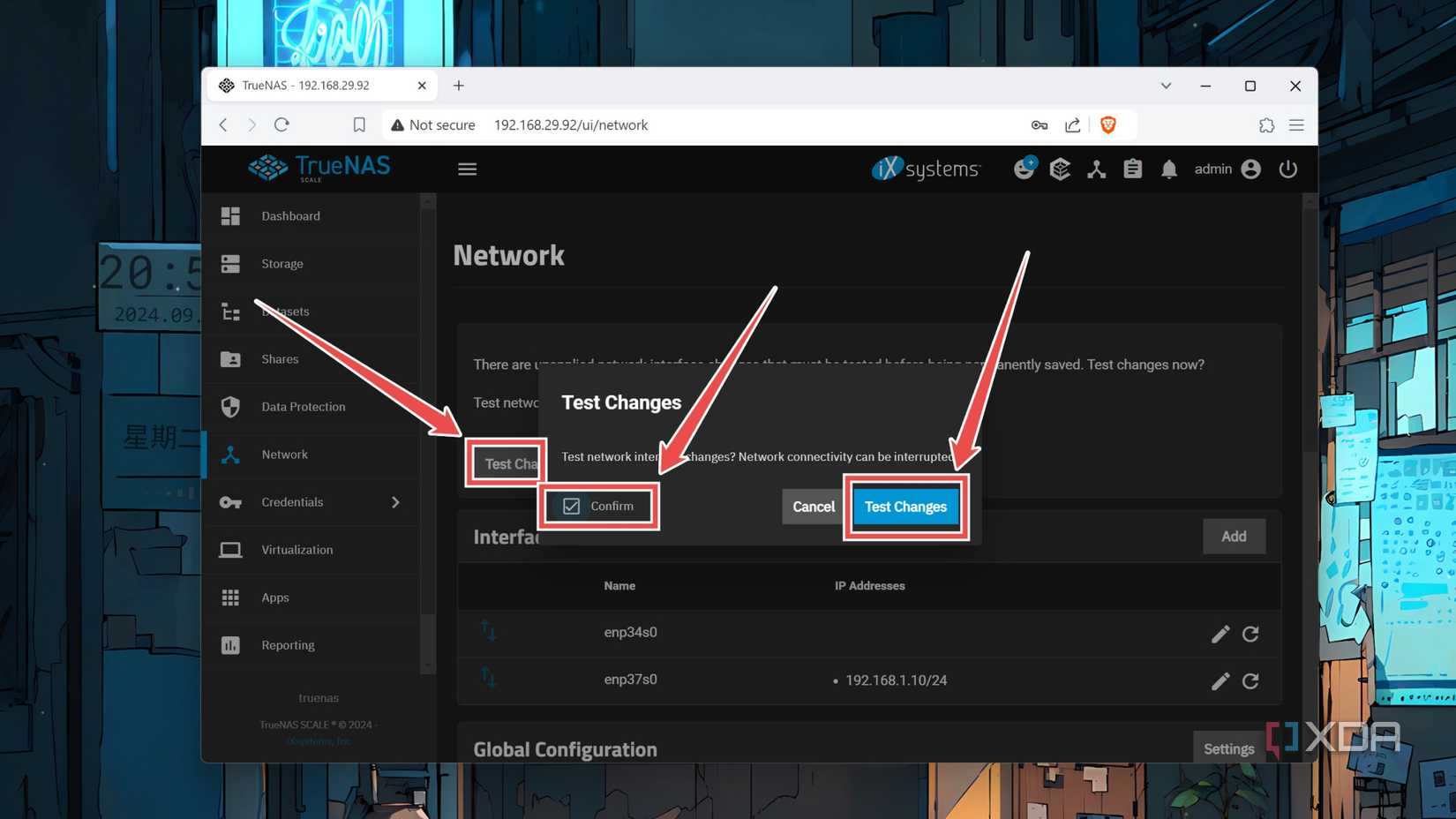The image size is (1456, 819).
Task: Open the feedback smiley icon
Action: [1024, 168]
